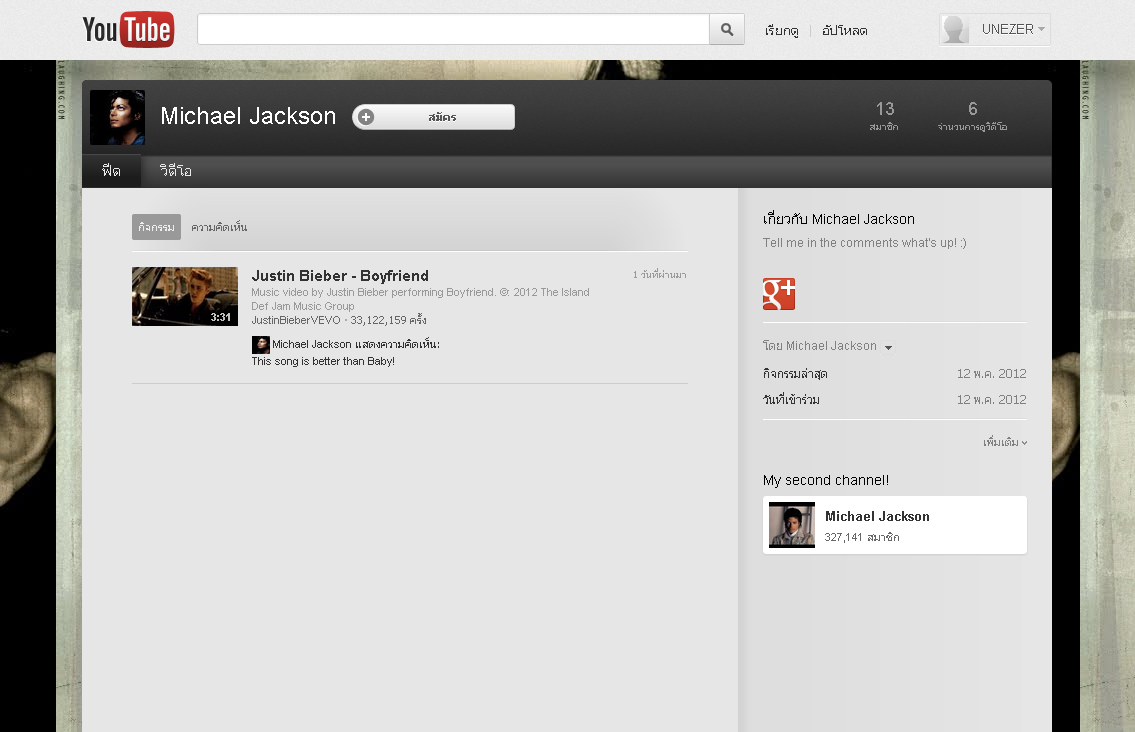Click the UNEZER account avatar
The height and width of the screenshot is (732, 1135).
955,30
